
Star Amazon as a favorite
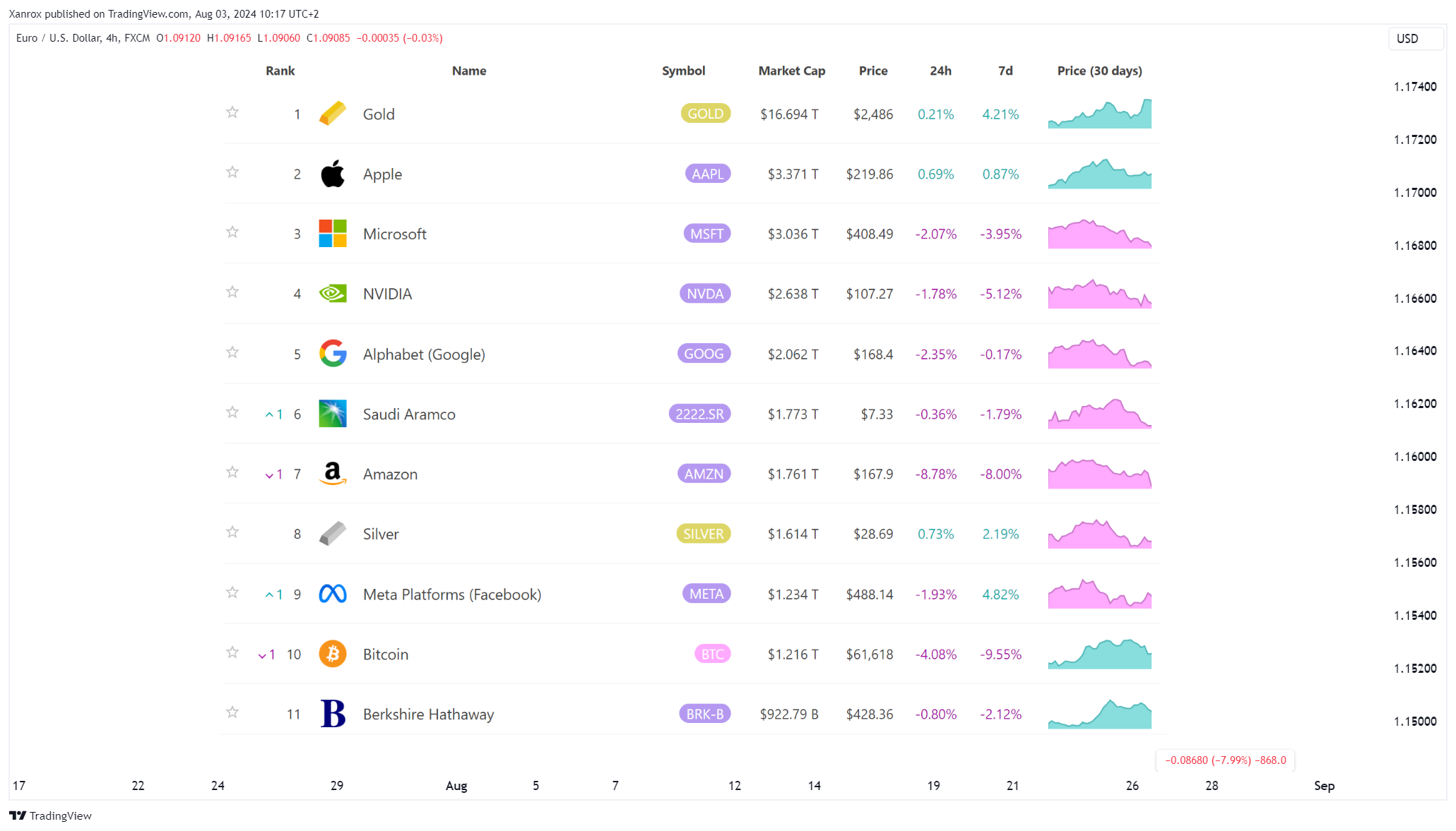[232, 472]
